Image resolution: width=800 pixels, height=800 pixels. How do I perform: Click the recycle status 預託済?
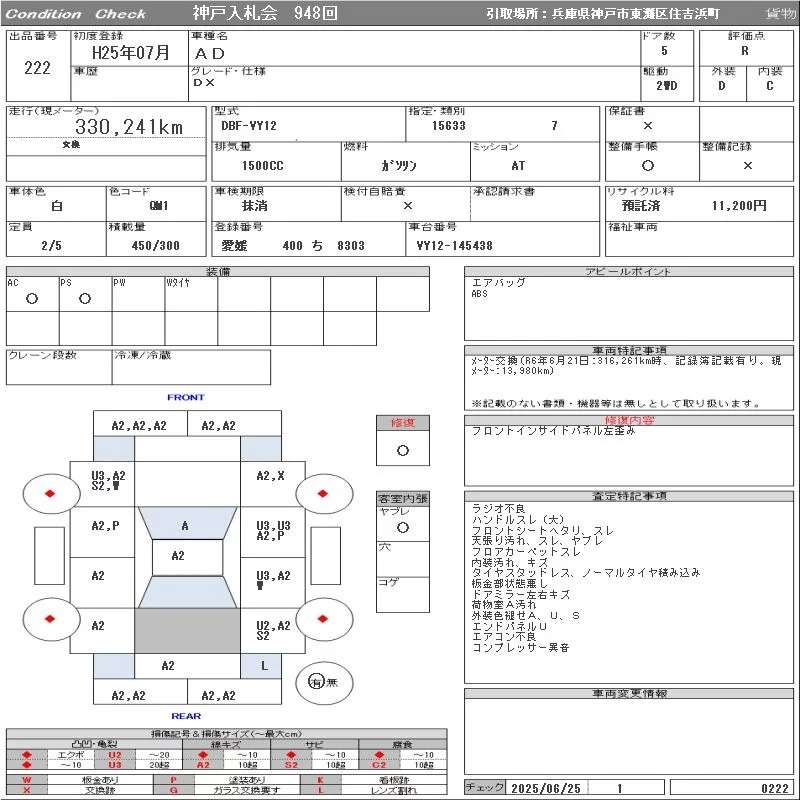641,206
